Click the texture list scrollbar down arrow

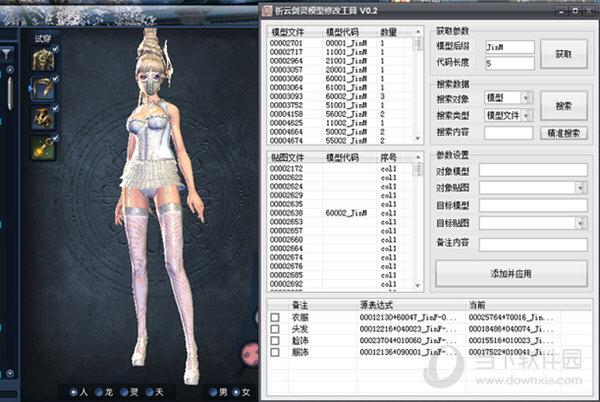pos(418,286)
